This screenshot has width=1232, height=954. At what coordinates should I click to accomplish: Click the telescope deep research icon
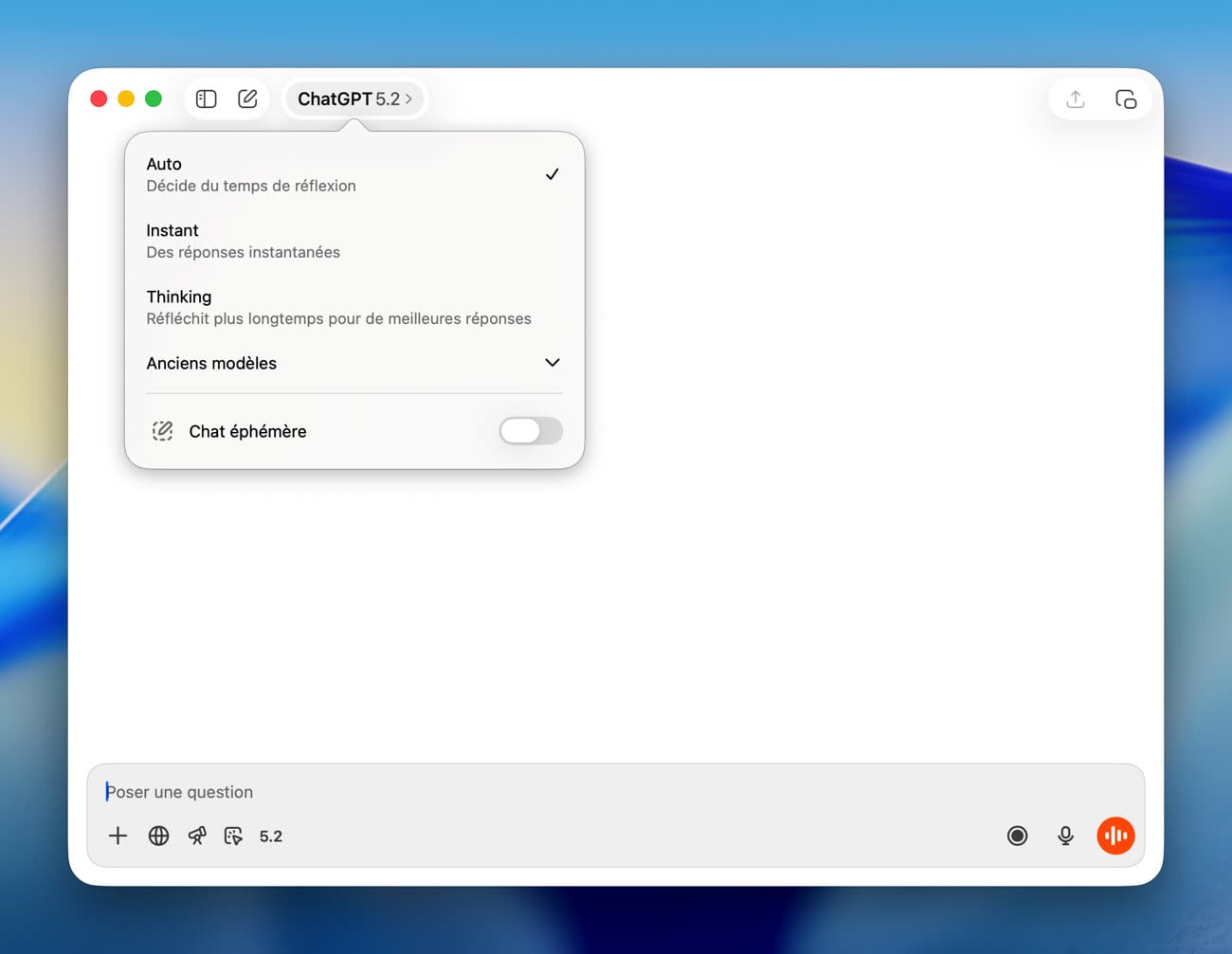click(x=197, y=836)
